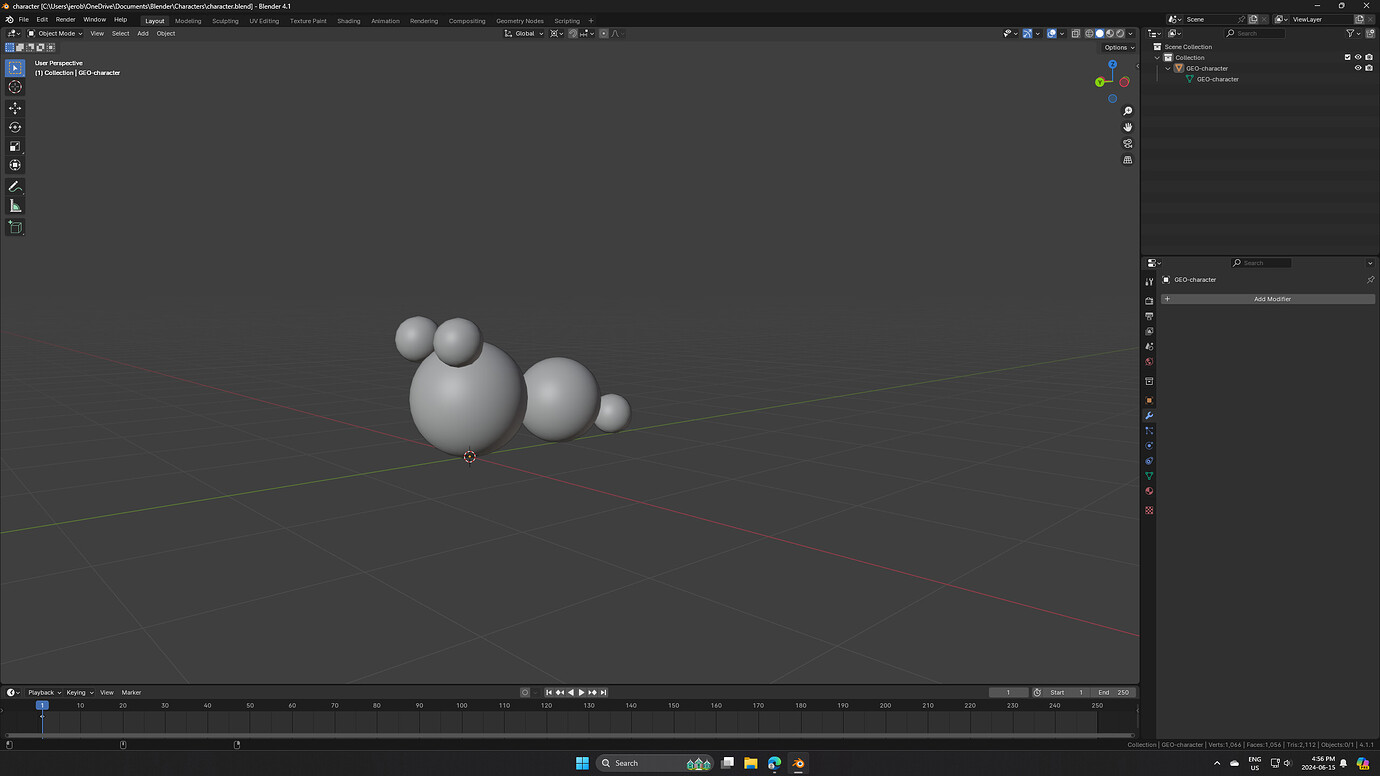
Task: Activate the Rotate tool
Action: (15, 127)
